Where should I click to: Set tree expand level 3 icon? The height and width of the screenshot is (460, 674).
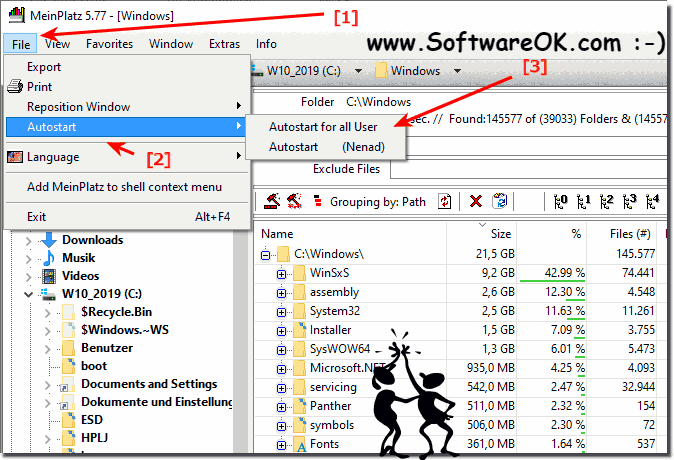click(x=630, y=201)
